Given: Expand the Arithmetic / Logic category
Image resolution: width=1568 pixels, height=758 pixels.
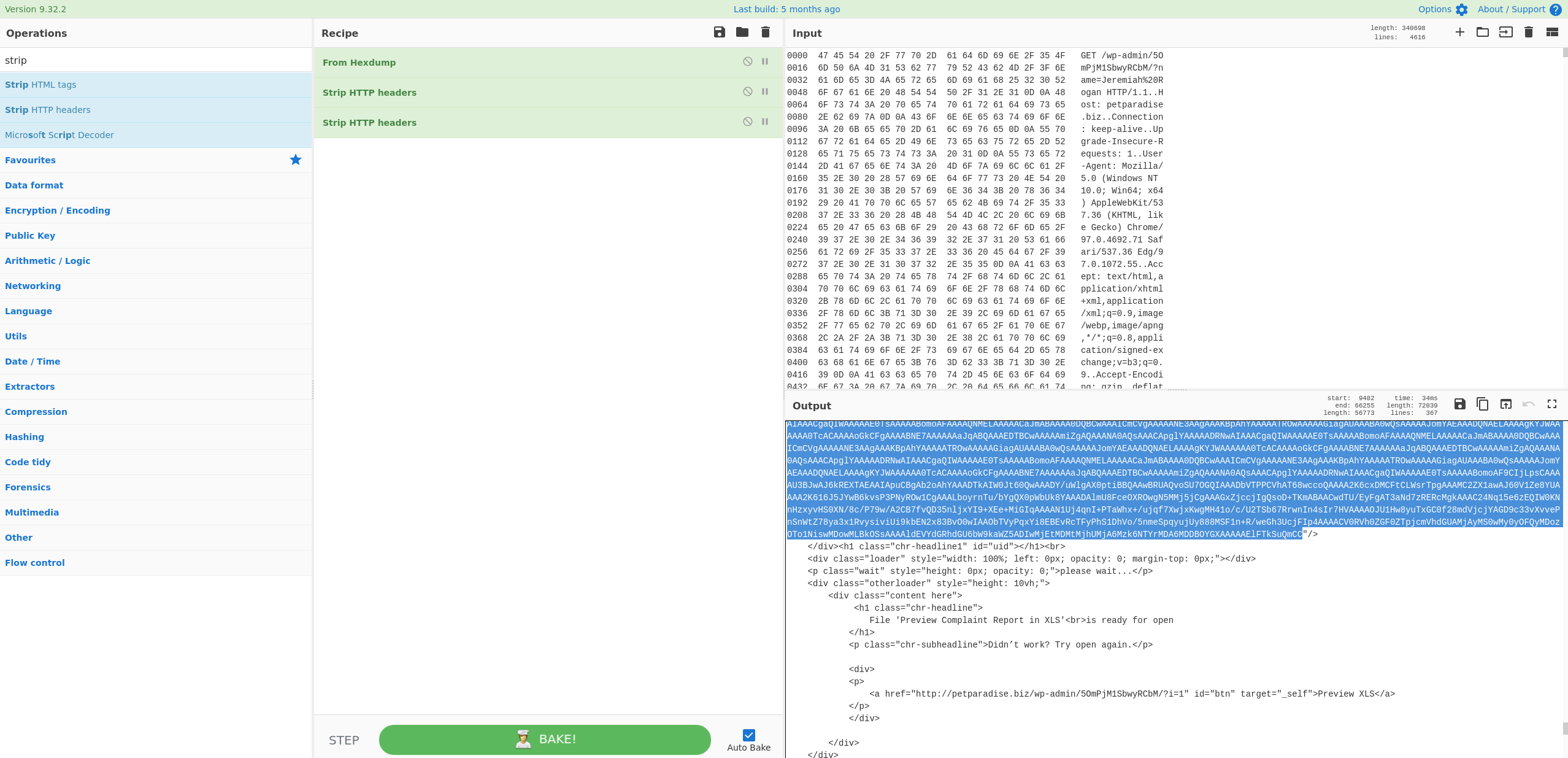Looking at the screenshot, I should (x=156, y=261).
